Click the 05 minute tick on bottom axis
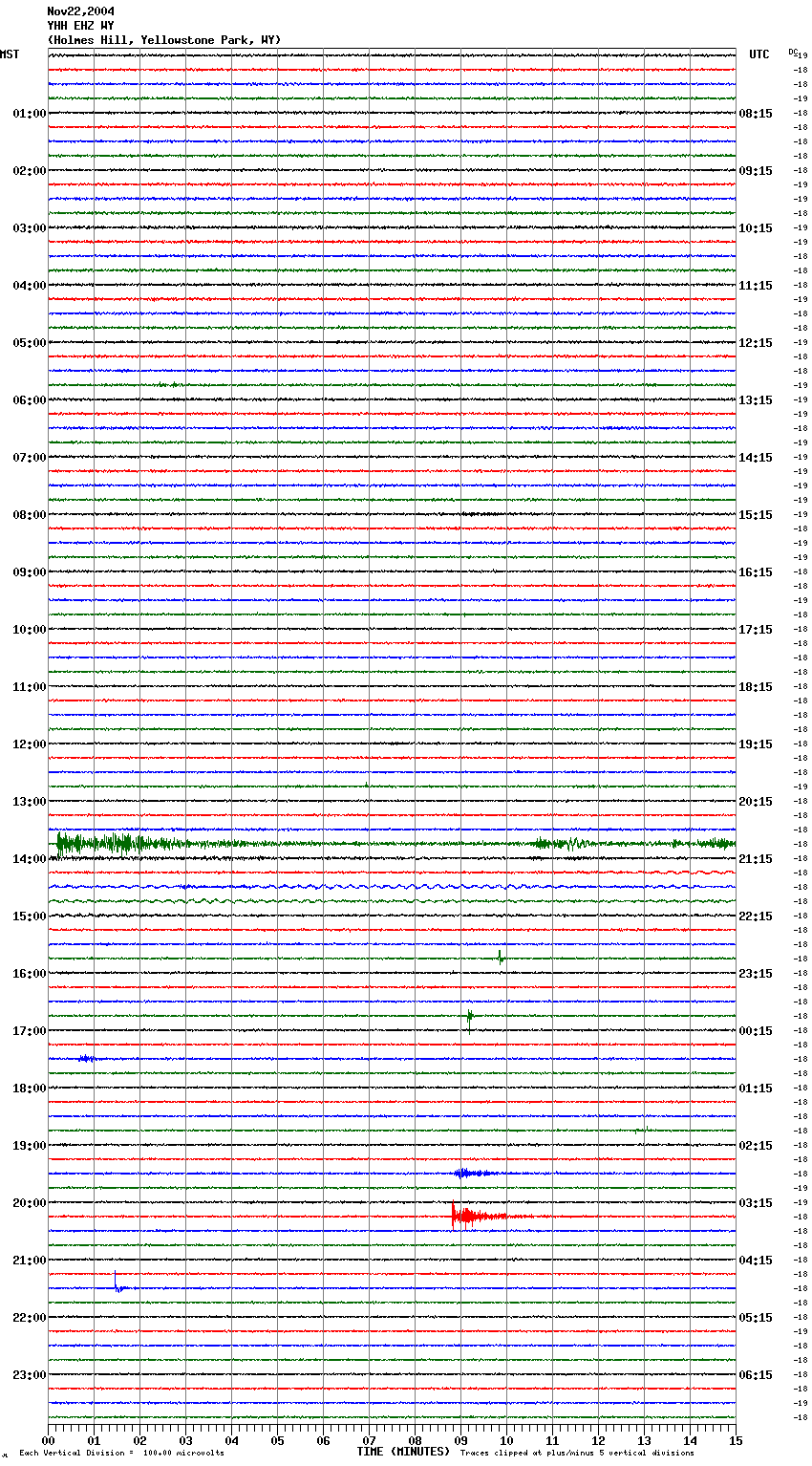812x1466 pixels. (277, 1440)
